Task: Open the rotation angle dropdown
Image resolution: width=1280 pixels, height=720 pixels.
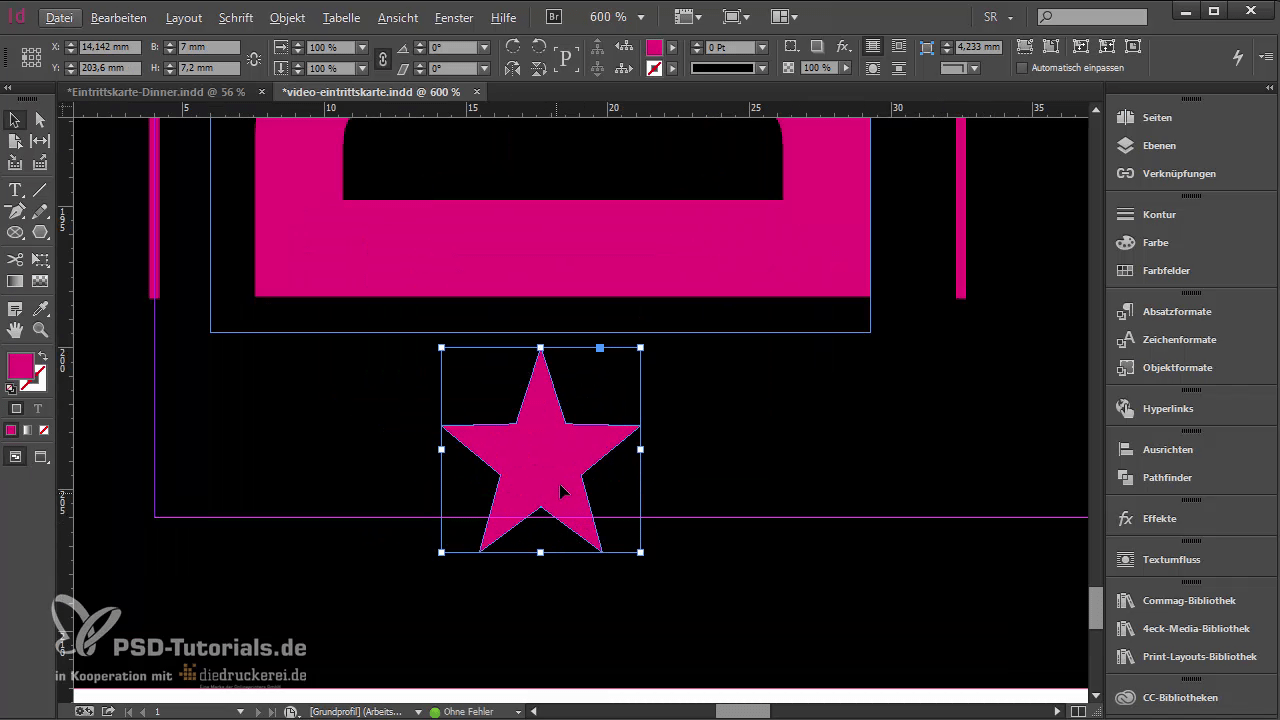Action: point(484,47)
